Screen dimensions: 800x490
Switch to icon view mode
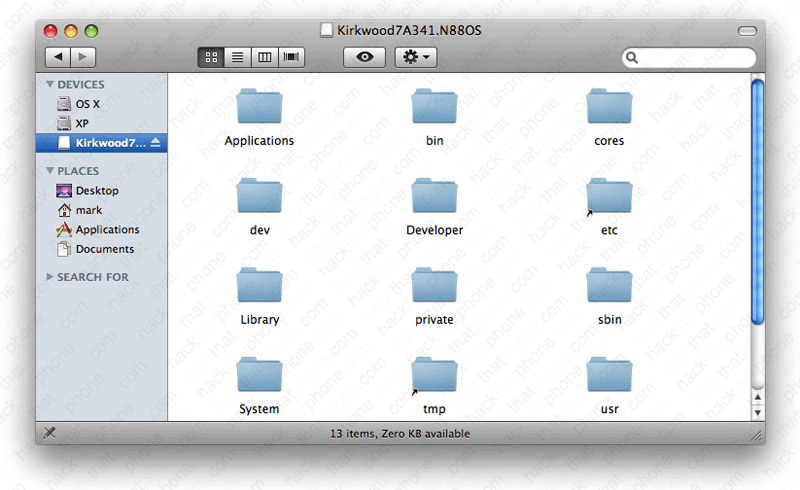click(x=211, y=58)
